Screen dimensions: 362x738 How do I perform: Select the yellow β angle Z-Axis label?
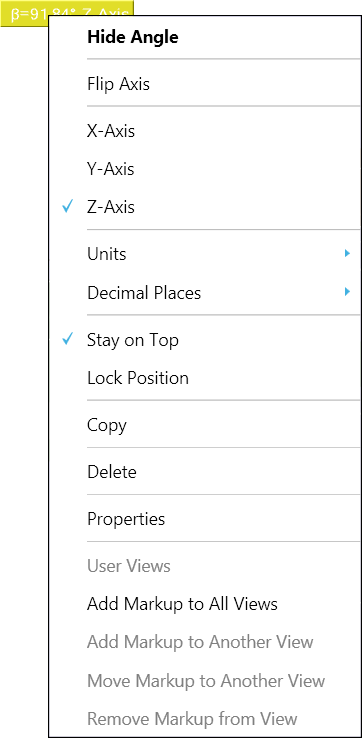tap(67, 12)
